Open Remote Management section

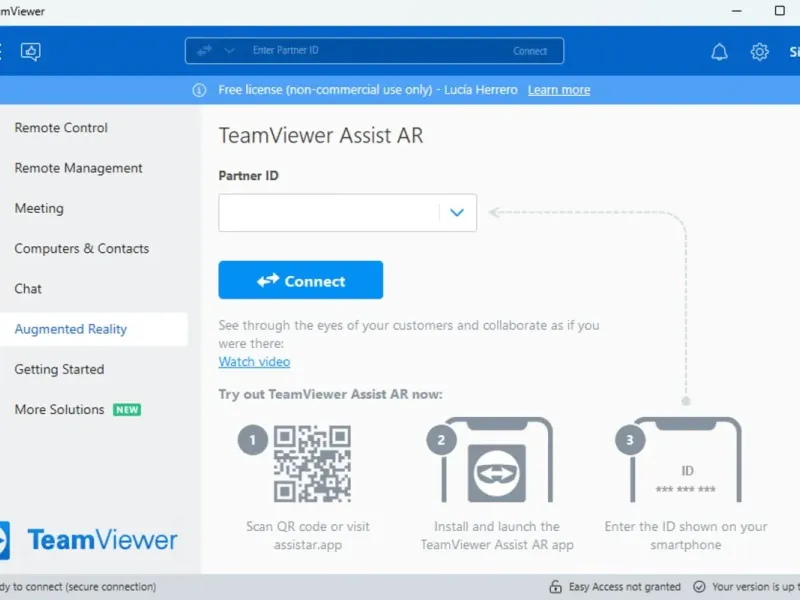click(x=78, y=168)
